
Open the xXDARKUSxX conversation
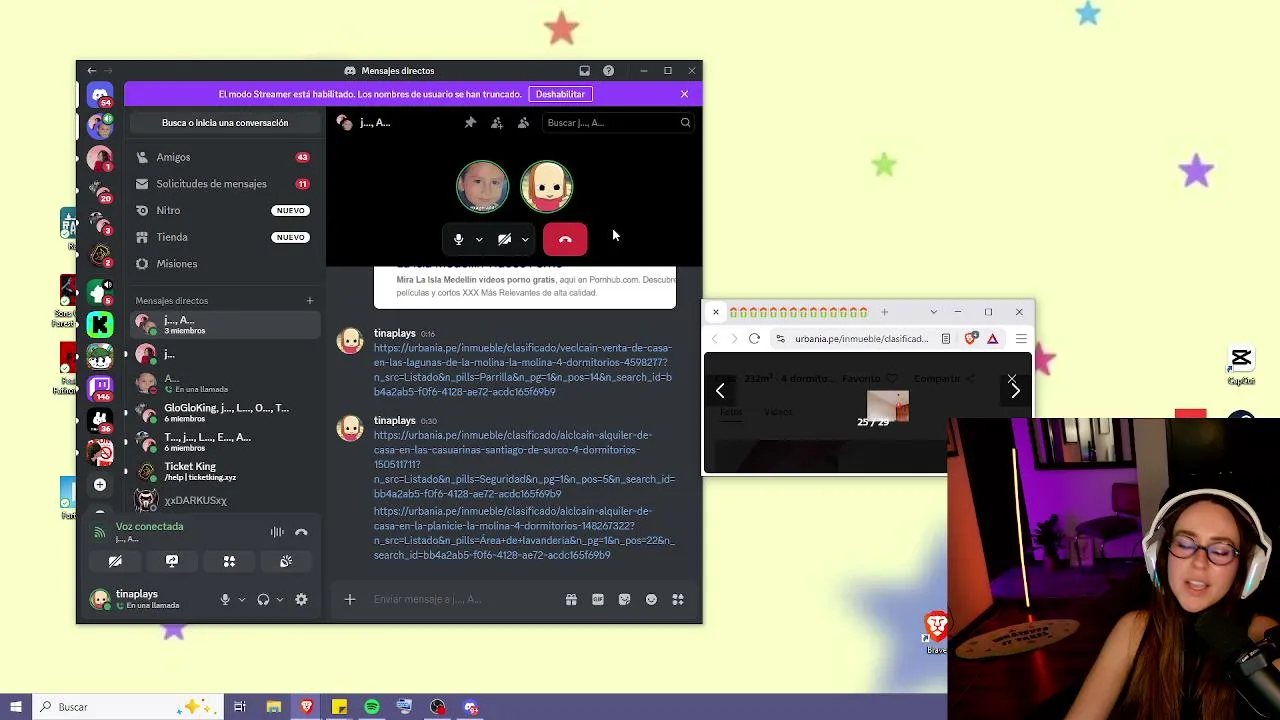(225, 500)
